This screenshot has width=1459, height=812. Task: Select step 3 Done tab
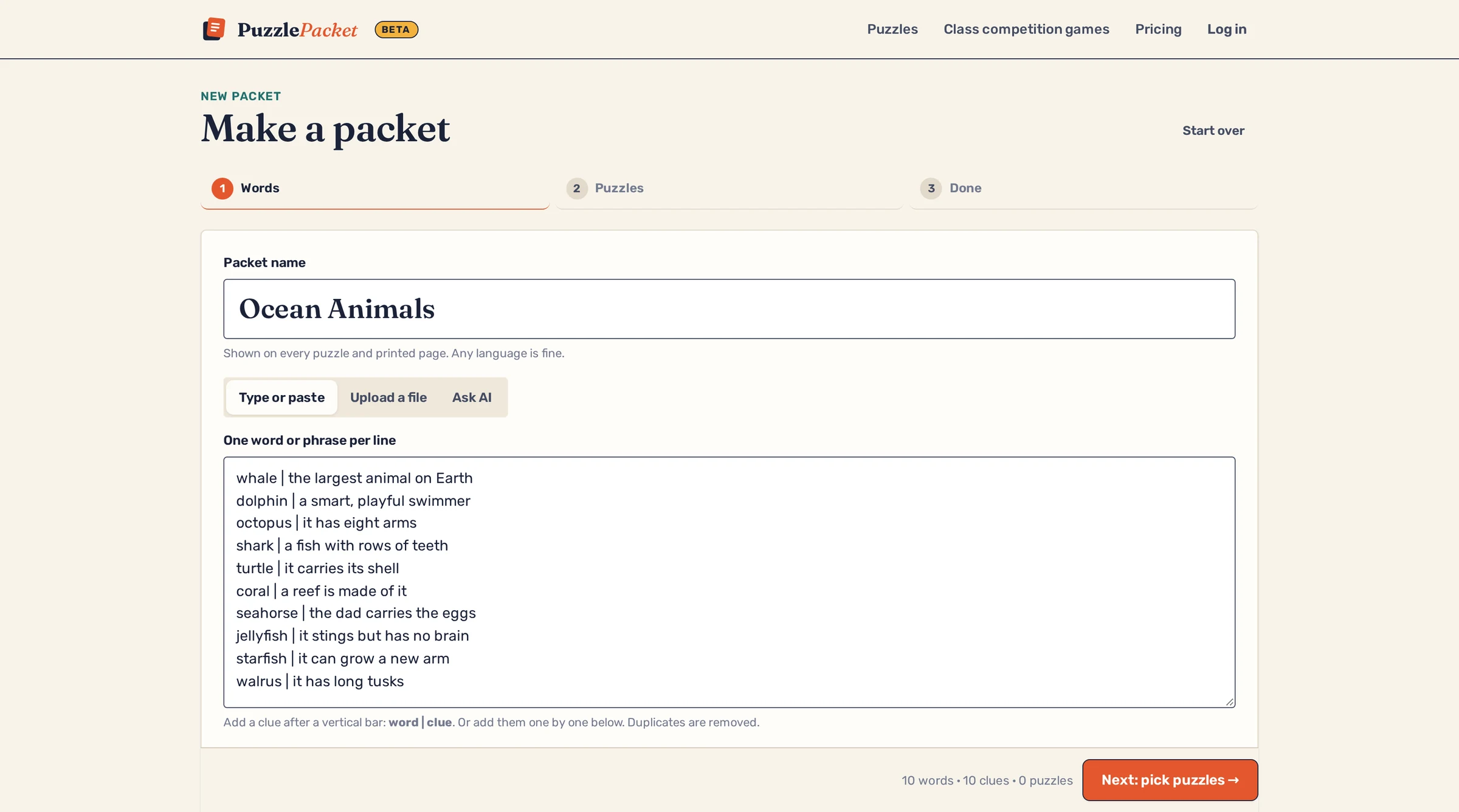[x=1083, y=188]
